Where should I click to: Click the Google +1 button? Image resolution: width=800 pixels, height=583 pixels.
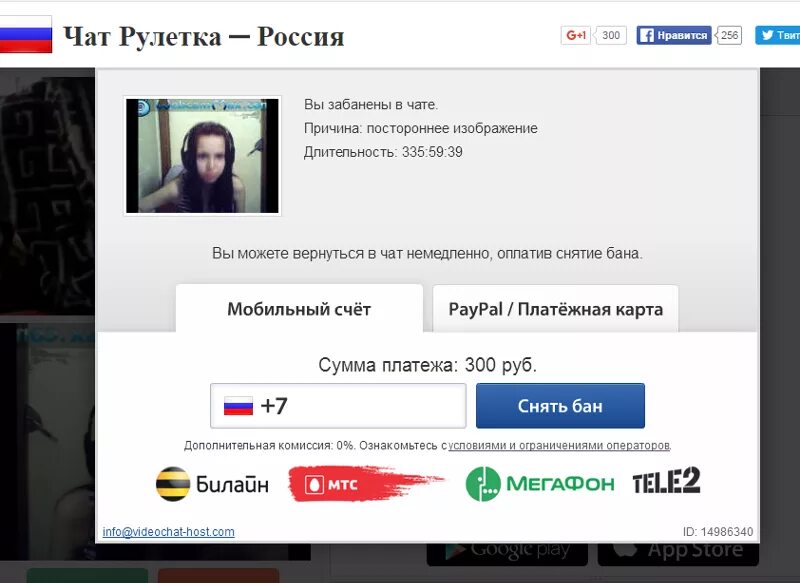coord(576,35)
